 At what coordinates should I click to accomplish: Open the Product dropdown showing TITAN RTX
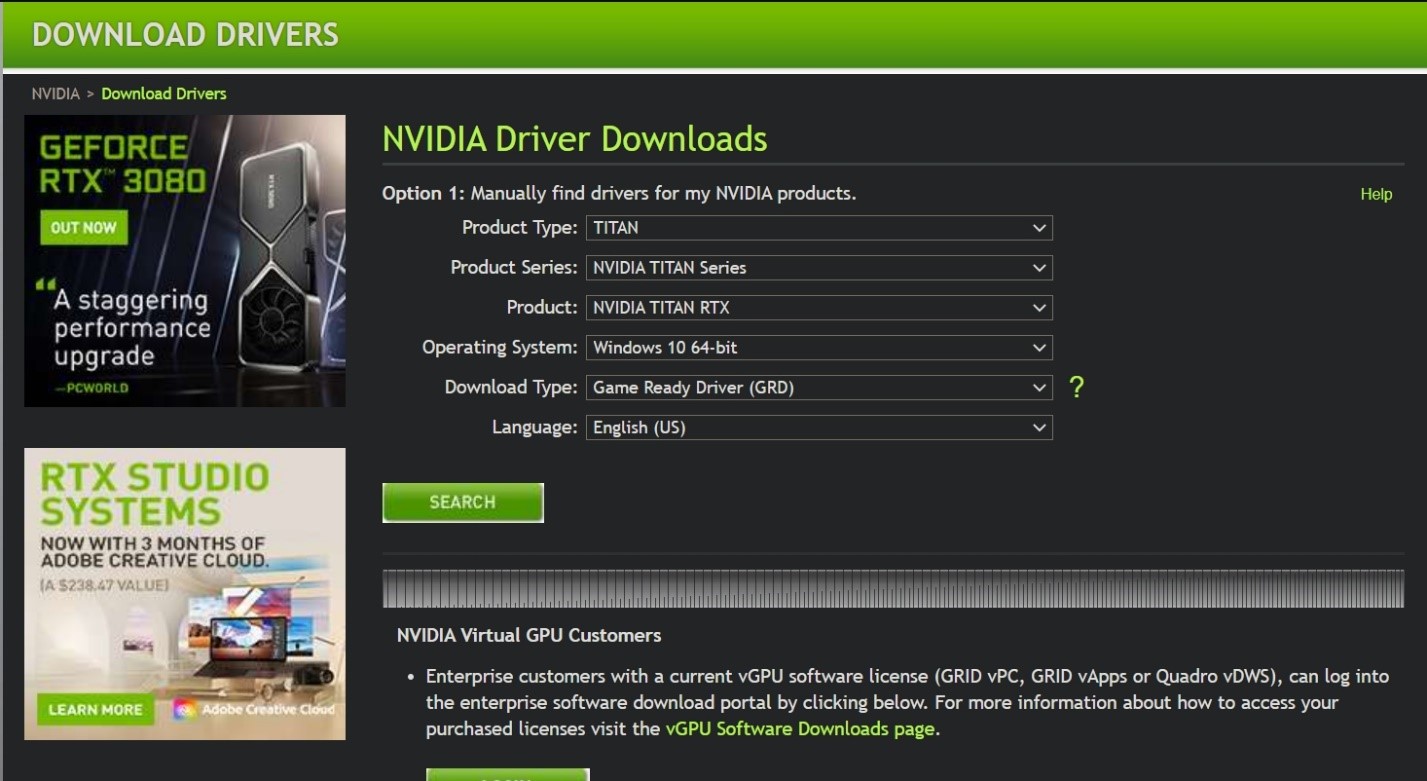pyautogui.click(x=818, y=308)
